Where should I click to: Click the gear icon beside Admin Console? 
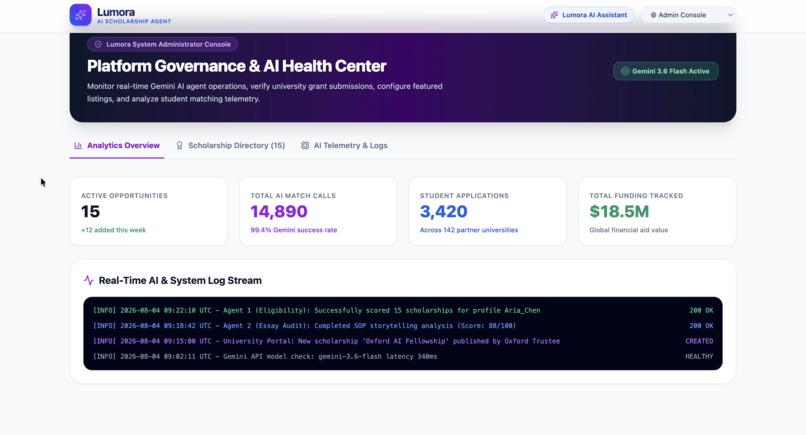(653, 15)
